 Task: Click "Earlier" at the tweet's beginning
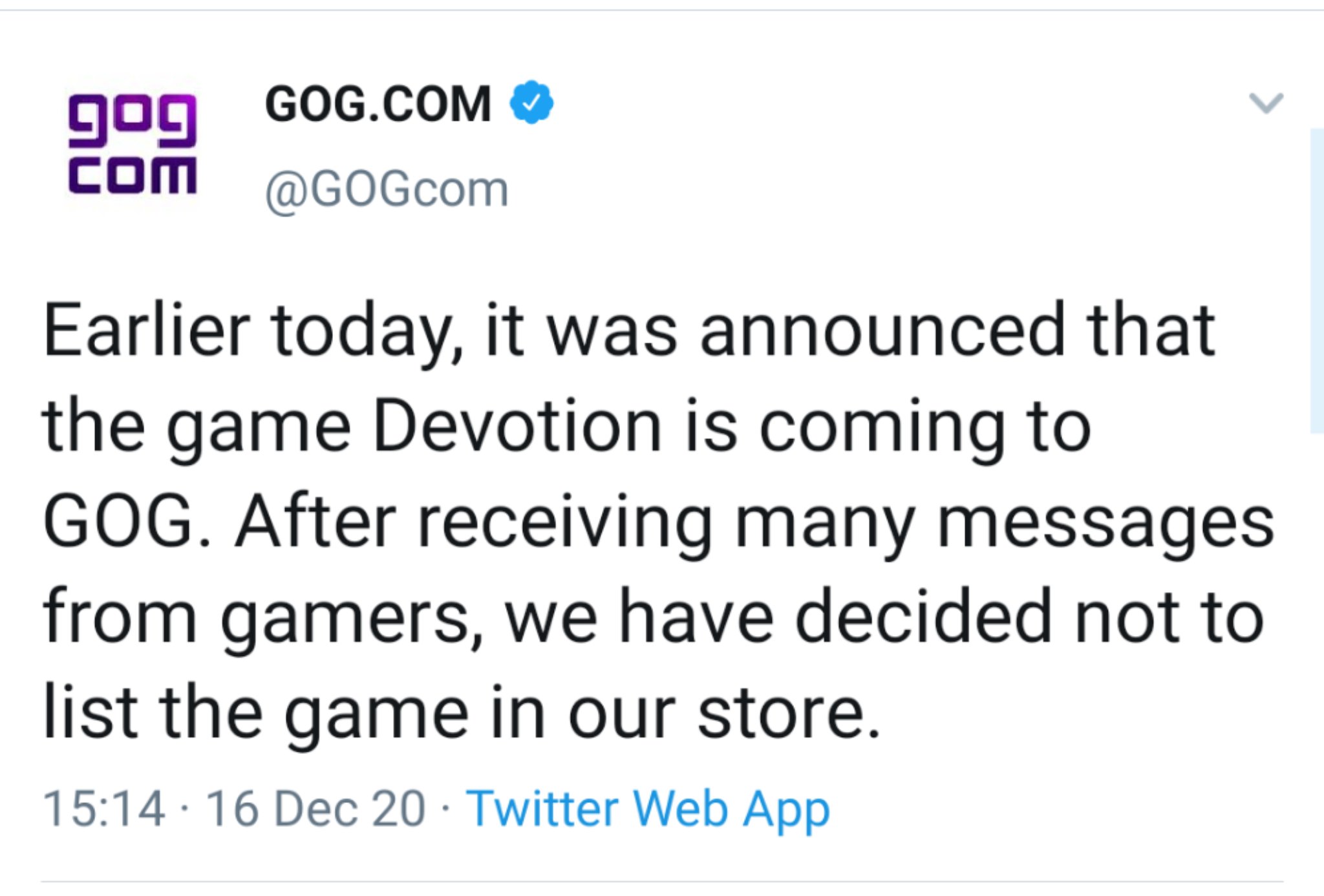click(147, 330)
